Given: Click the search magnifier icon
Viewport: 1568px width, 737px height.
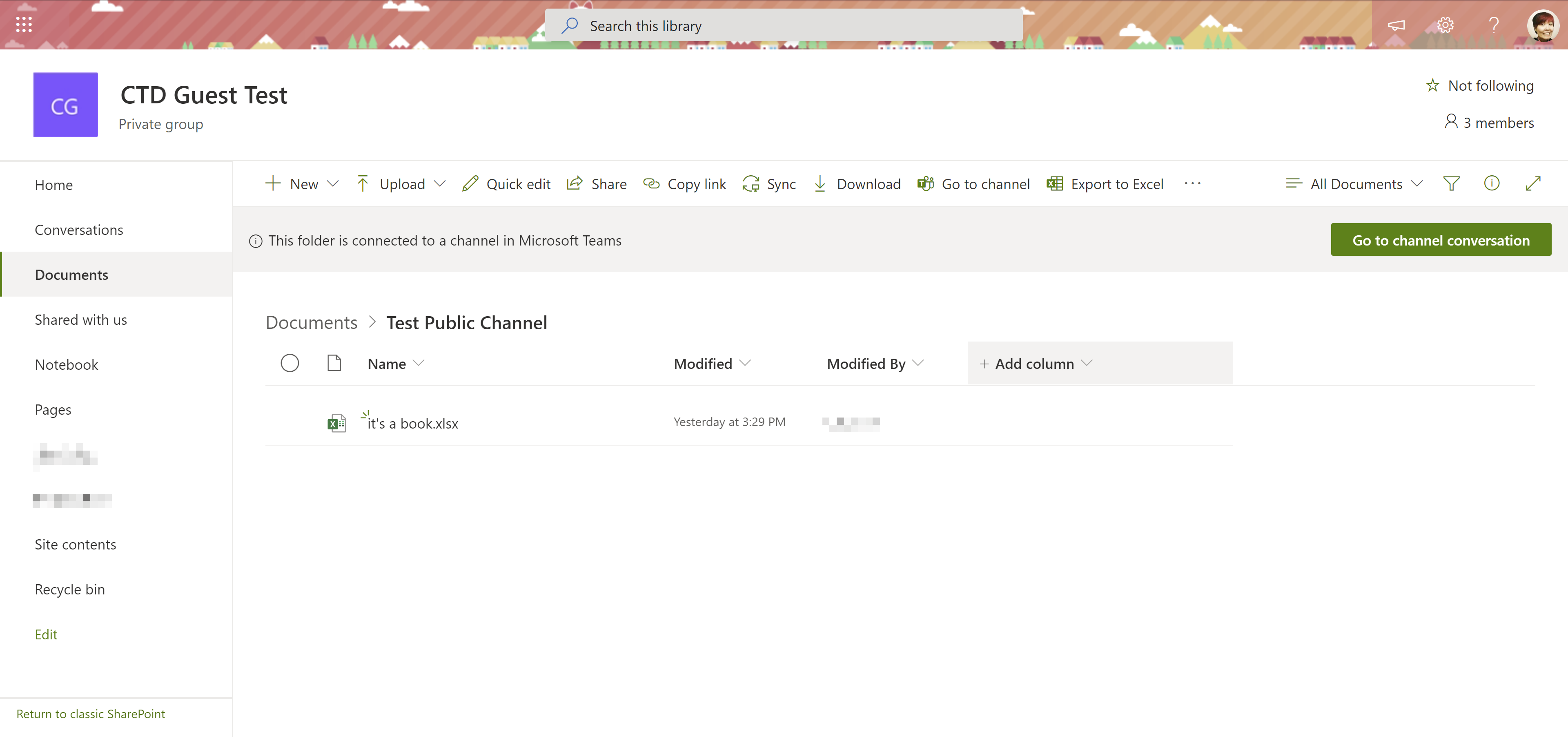Looking at the screenshot, I should 570,25.
